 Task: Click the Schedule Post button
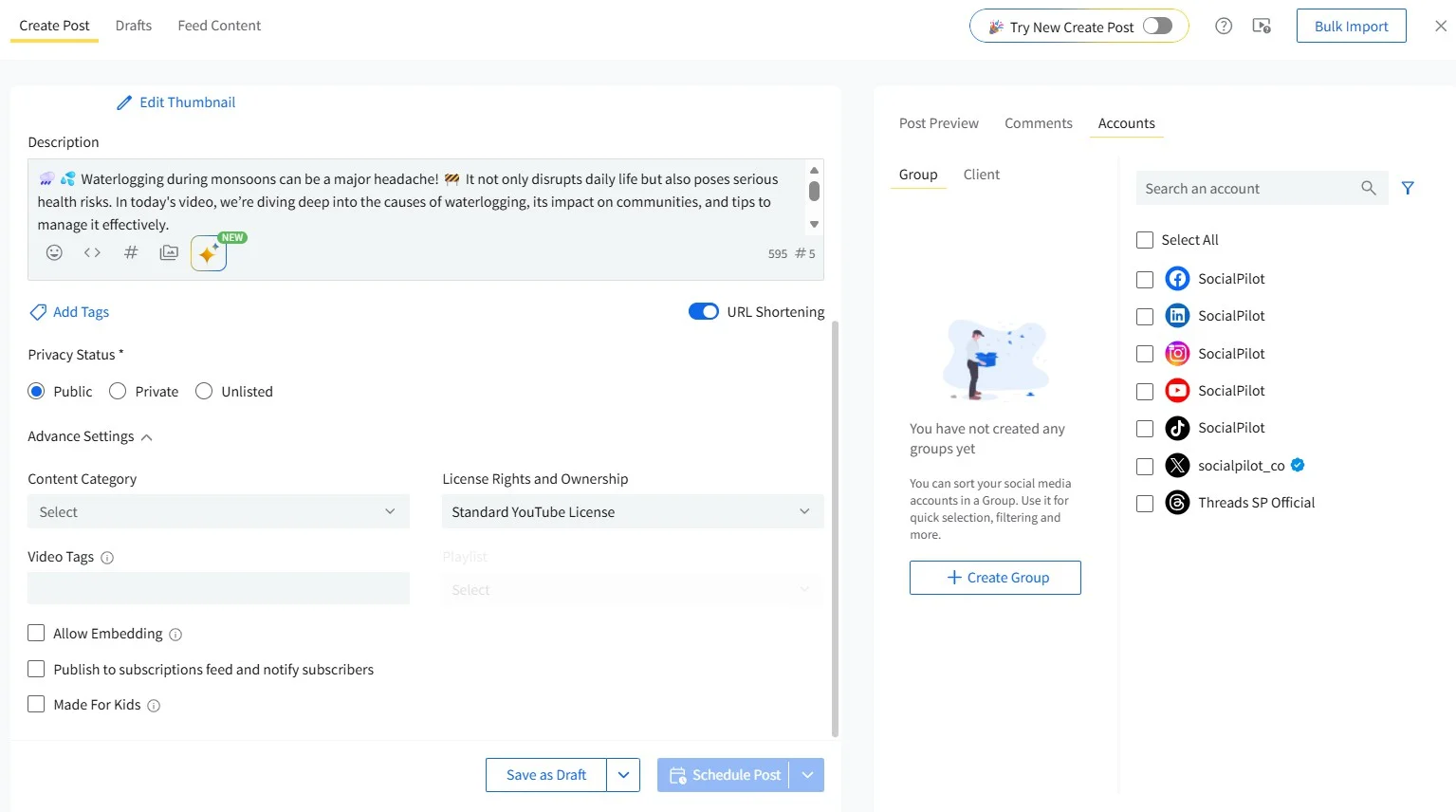(x=724, y=775)
